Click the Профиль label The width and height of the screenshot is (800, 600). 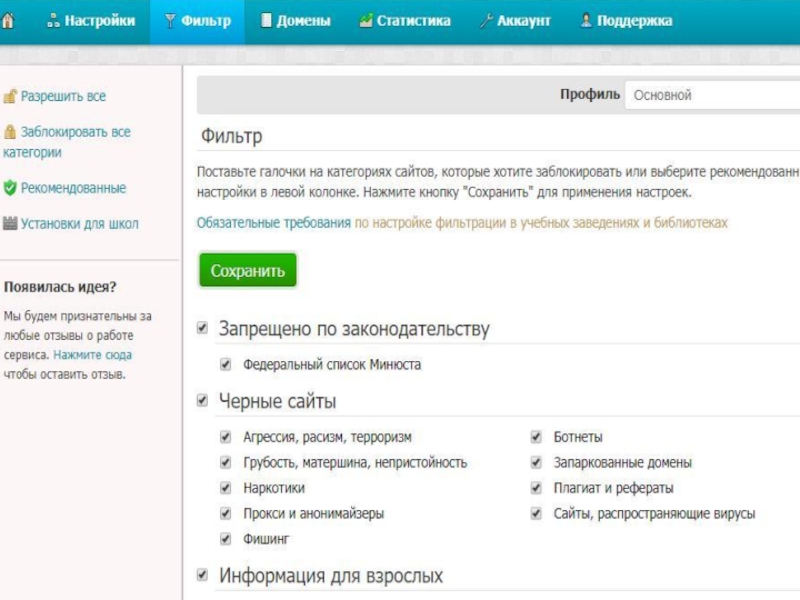tap(590, 94)
